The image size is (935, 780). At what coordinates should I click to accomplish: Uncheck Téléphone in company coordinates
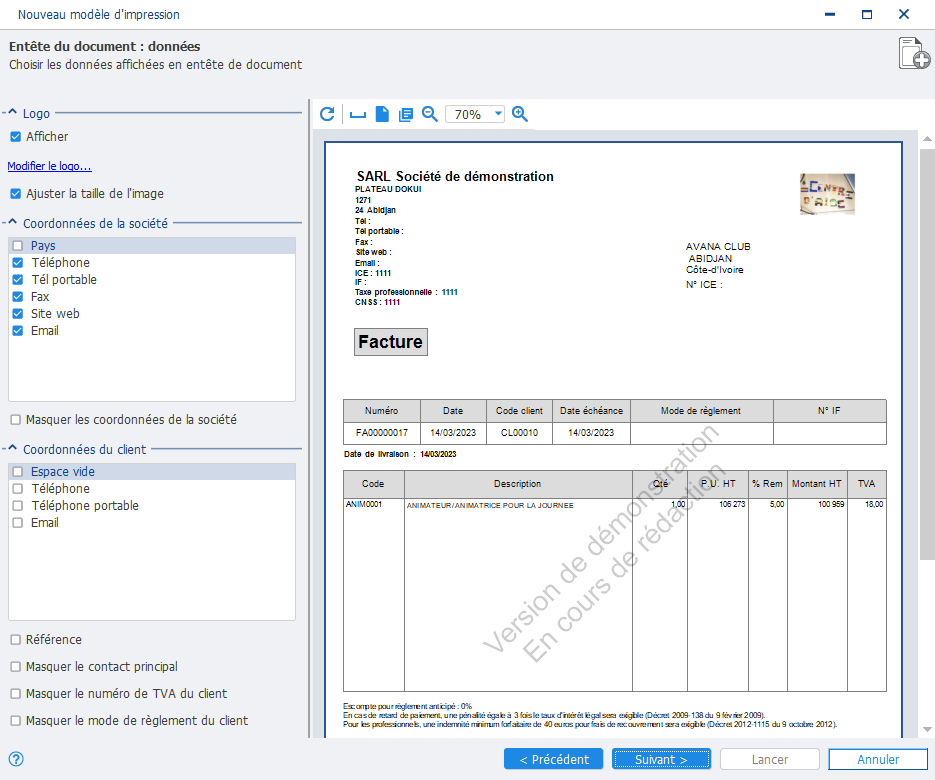(x=18, y=262)
